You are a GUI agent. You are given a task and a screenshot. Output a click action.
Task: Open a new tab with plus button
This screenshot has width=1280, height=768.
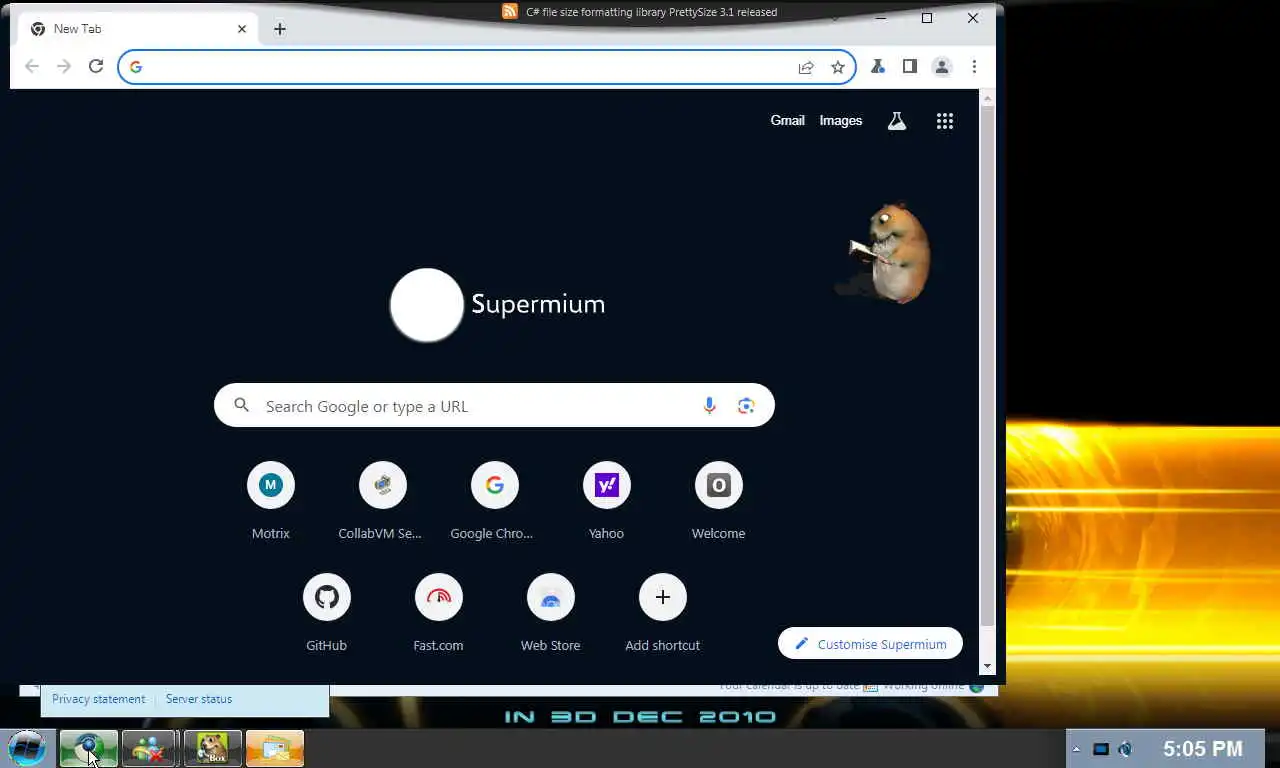tap(280, 29)
